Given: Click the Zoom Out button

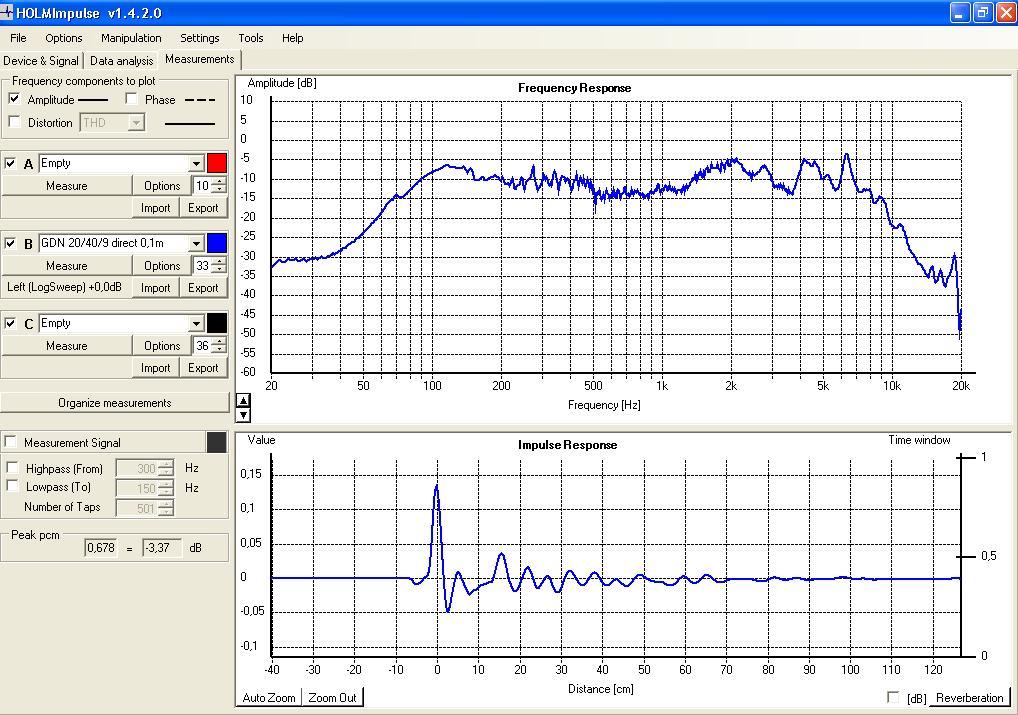Looking at the screenshot, I should tap(332, 697).
